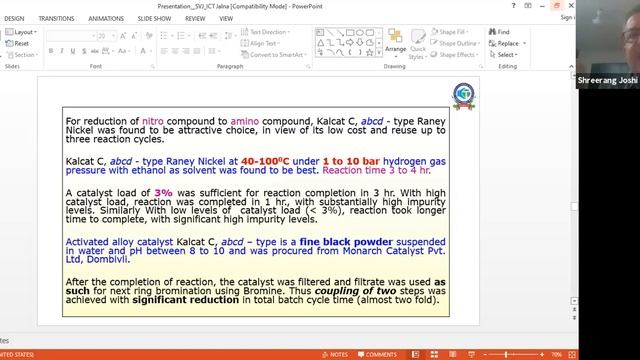Viewport: 640px width, 360px height.
Task: Decrease list indent level
Action: [202, 36]
